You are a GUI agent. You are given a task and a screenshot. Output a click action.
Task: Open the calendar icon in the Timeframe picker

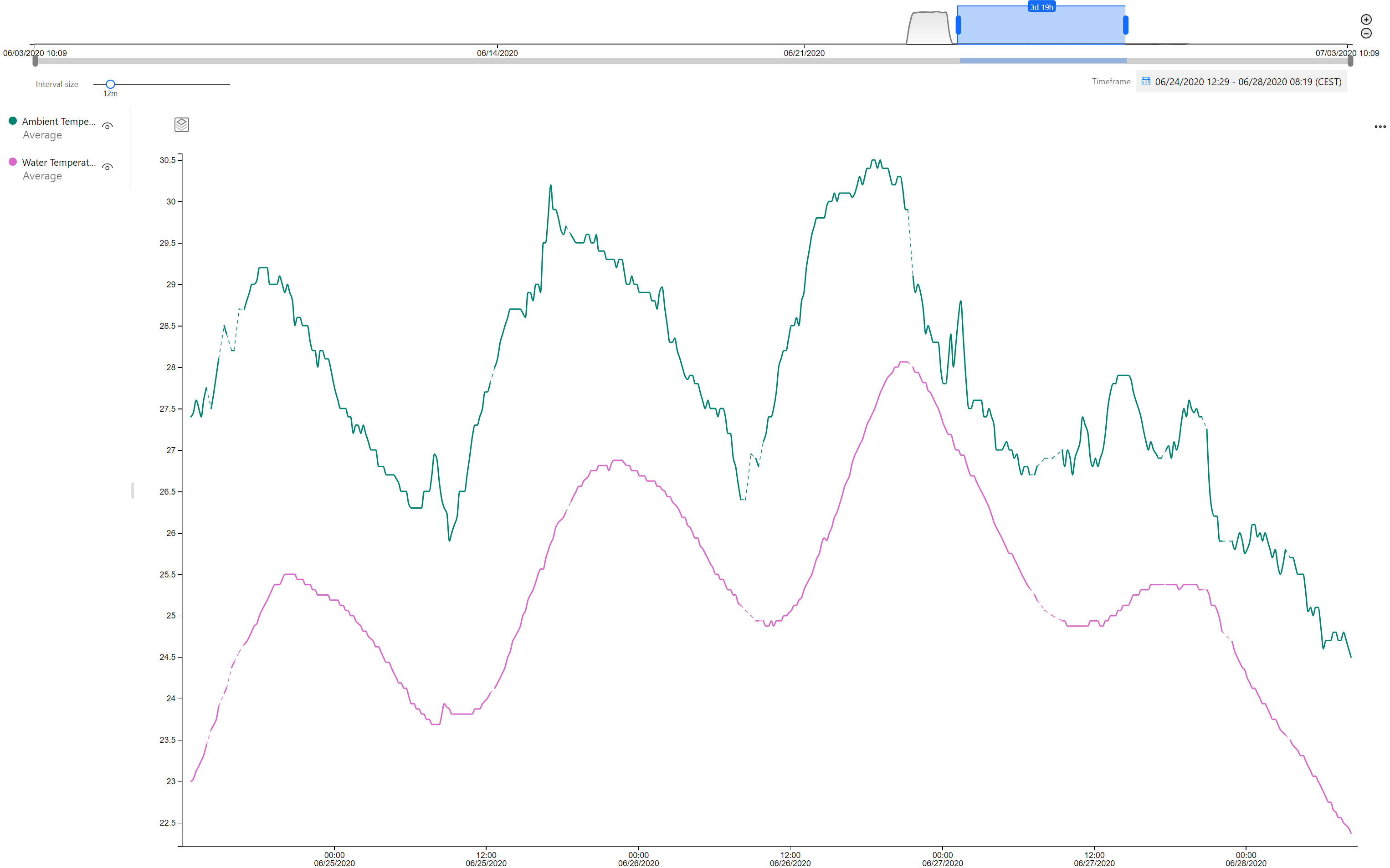[1145, 82]
